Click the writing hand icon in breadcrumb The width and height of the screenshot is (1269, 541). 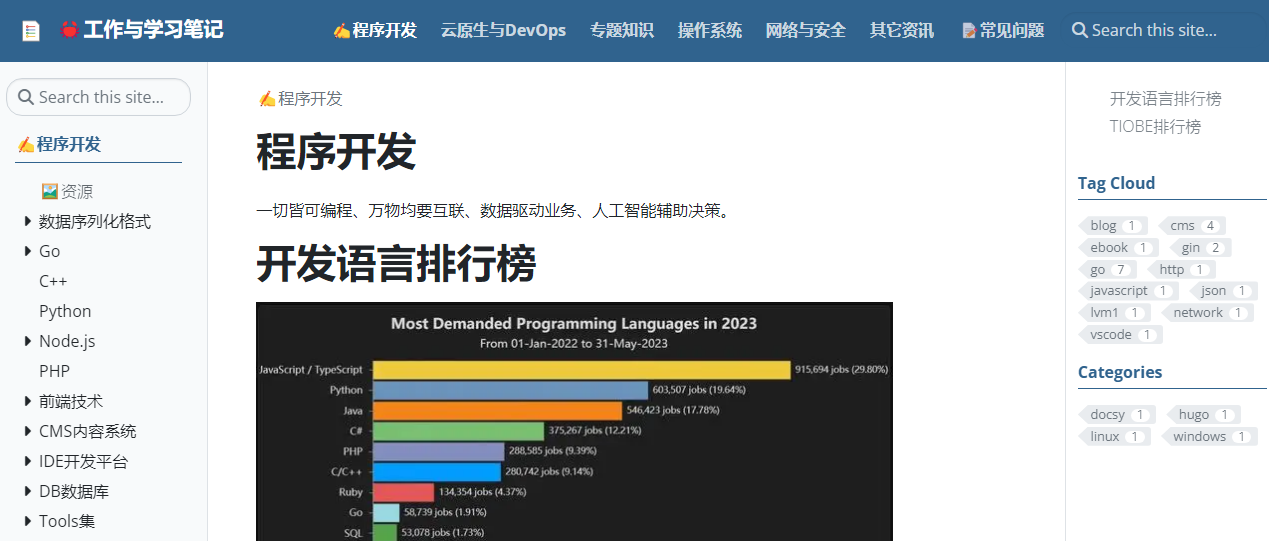pyautogui.click(x=267, y=98)
